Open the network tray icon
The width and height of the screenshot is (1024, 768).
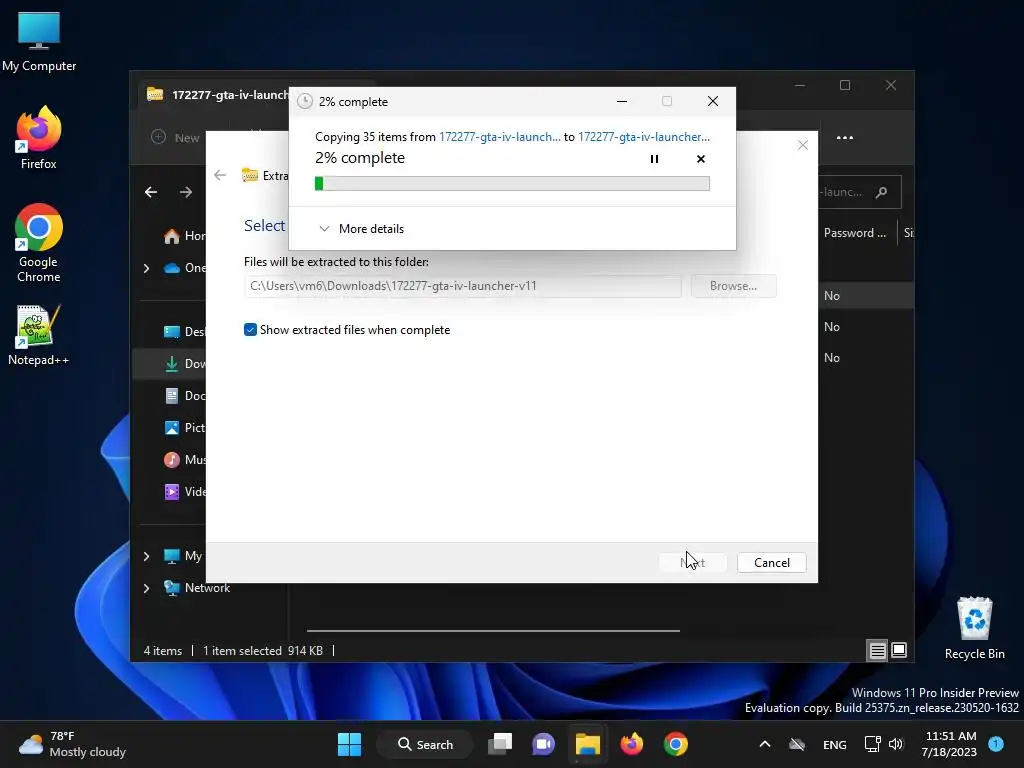pos(872,744)
